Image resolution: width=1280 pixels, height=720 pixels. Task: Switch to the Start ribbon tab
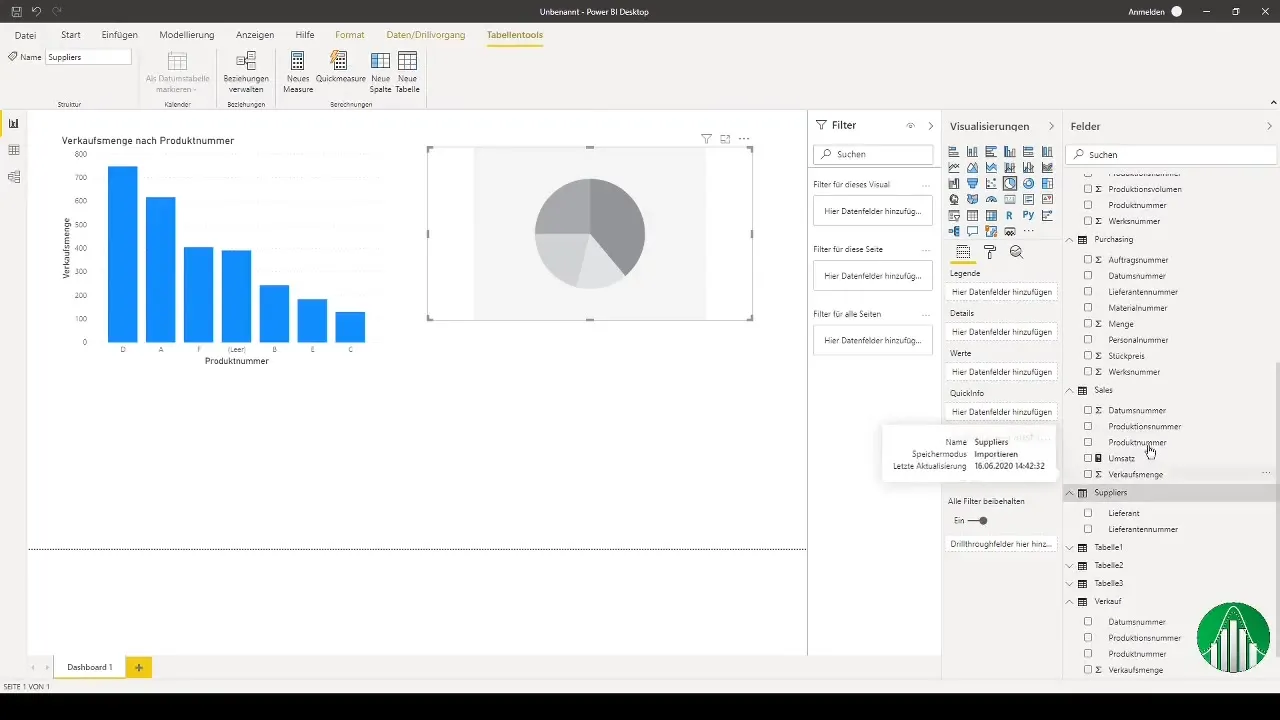71,35
